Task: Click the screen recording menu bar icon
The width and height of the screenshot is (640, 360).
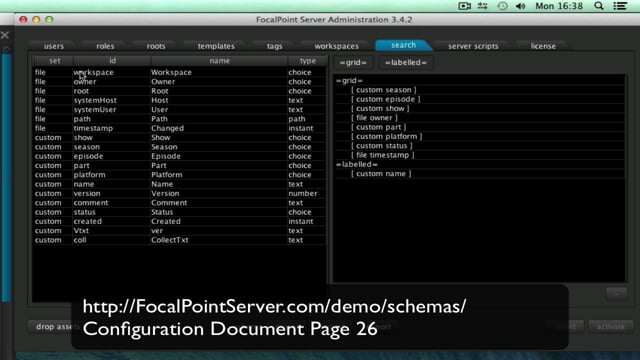Action: point(464,6)
